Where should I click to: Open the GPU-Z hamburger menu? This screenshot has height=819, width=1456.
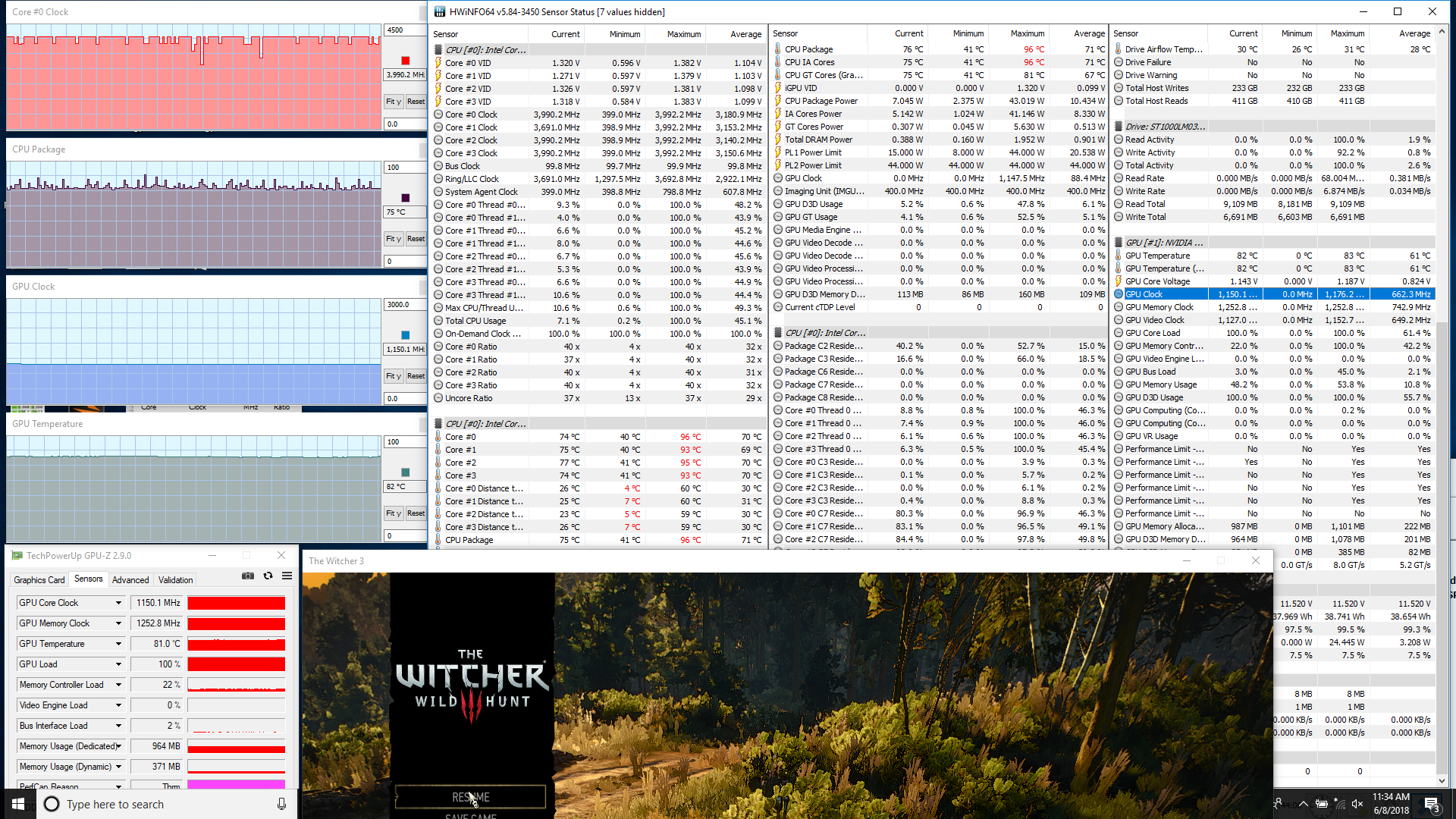tap(287, 576)
